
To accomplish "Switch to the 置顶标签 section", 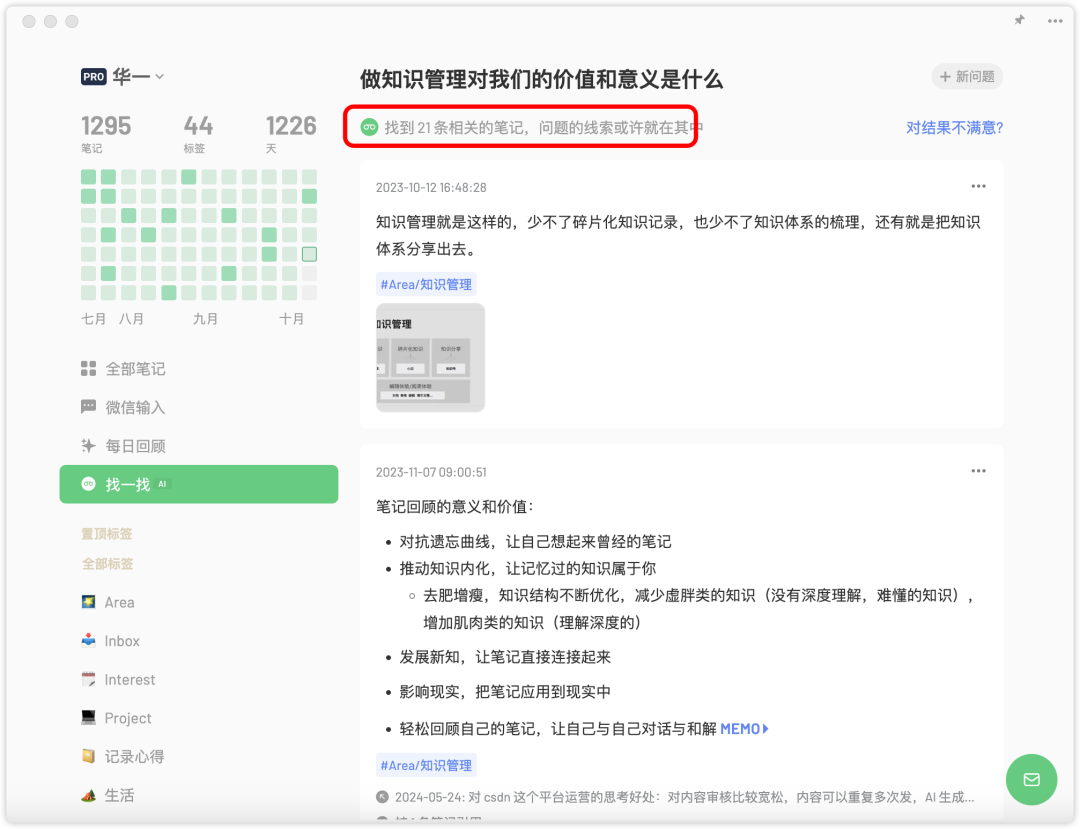I will coord(106,533).
